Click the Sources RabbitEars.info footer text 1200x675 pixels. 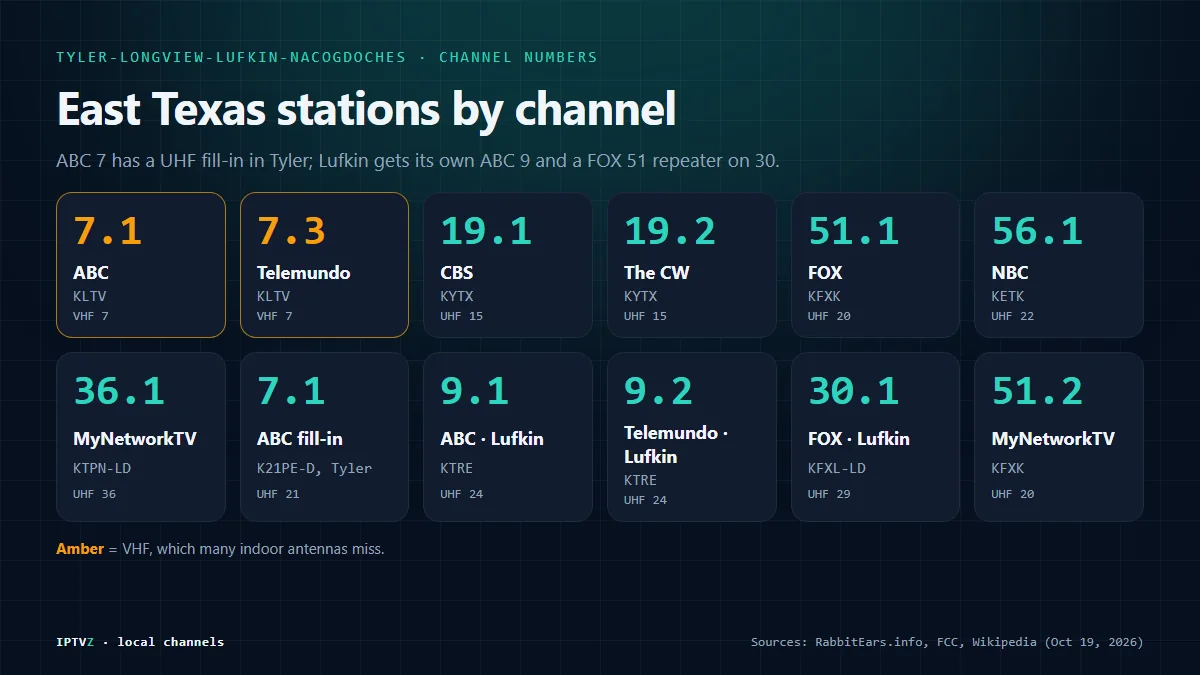tap(947, 642)
